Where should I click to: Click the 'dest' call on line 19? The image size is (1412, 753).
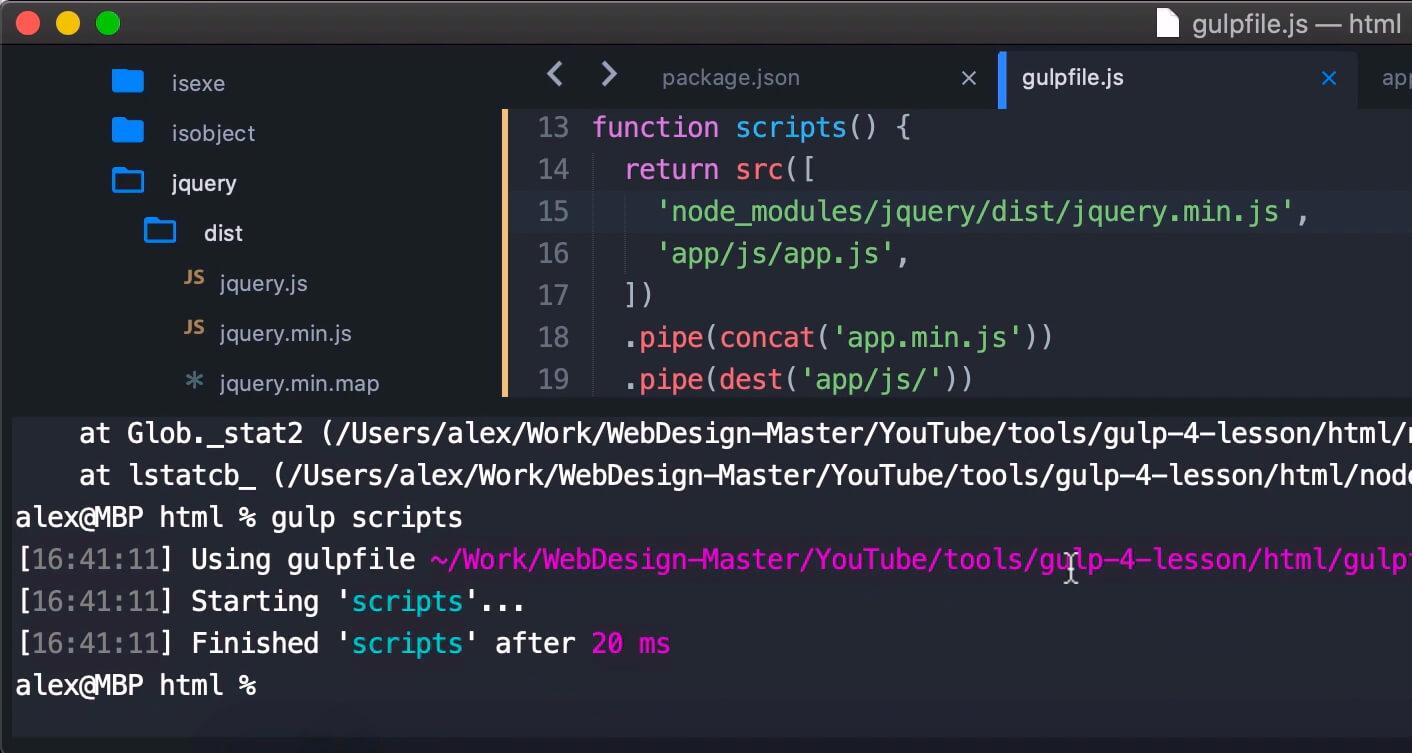point(751,380)
